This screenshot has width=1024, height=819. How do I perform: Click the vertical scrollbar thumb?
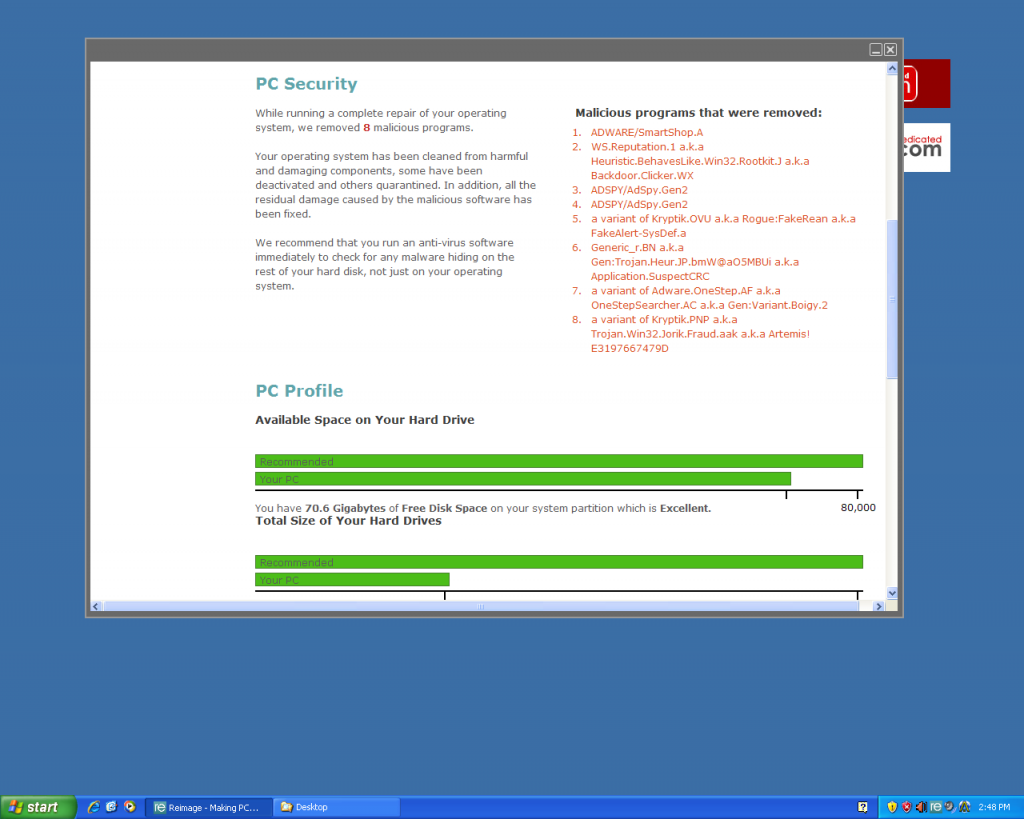click(892, 300)
